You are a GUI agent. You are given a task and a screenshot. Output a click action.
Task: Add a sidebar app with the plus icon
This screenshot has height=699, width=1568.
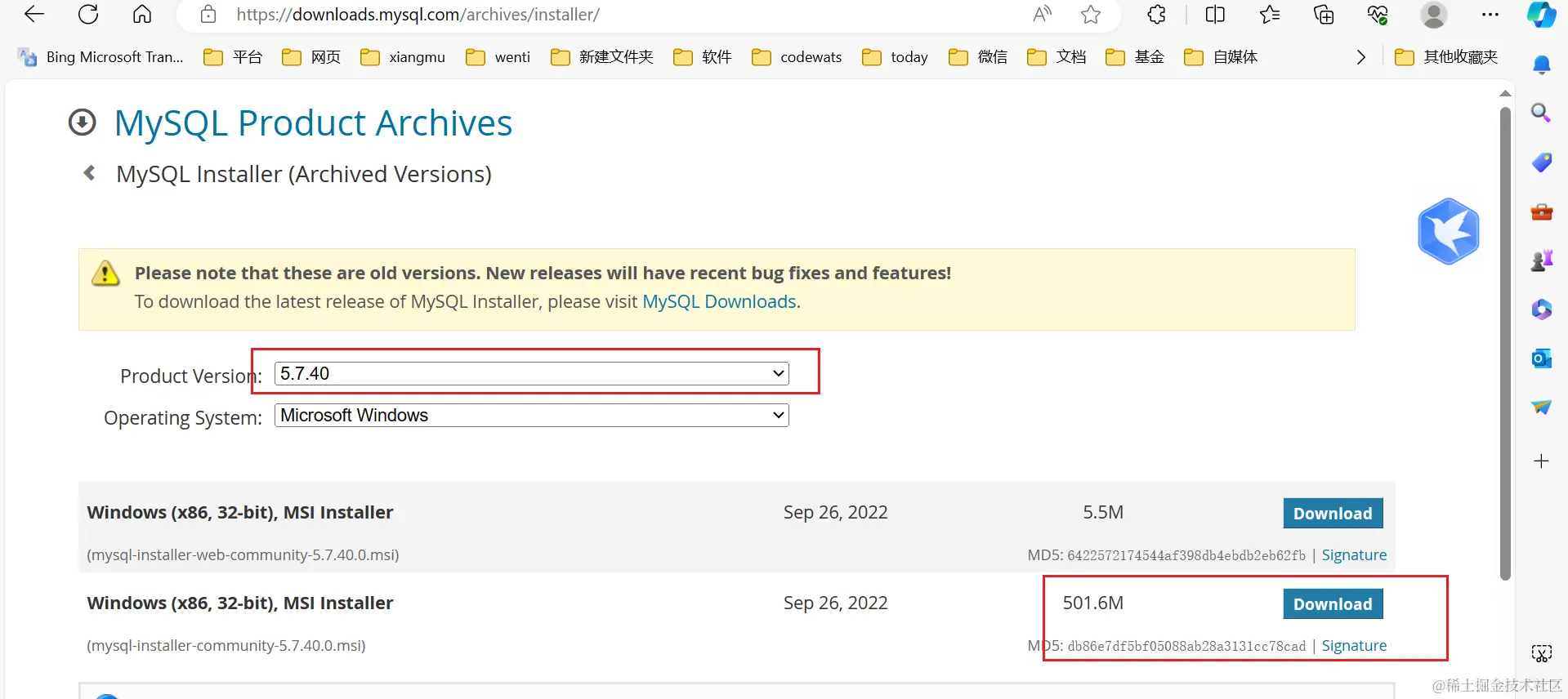1542,461
